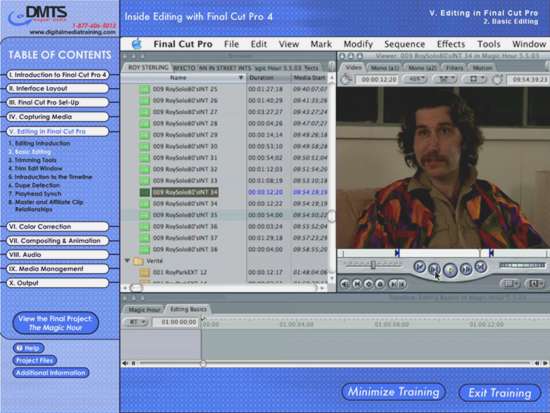Open the Edit menu
This screenshot has height=413, width=550.
click(259, 44)
